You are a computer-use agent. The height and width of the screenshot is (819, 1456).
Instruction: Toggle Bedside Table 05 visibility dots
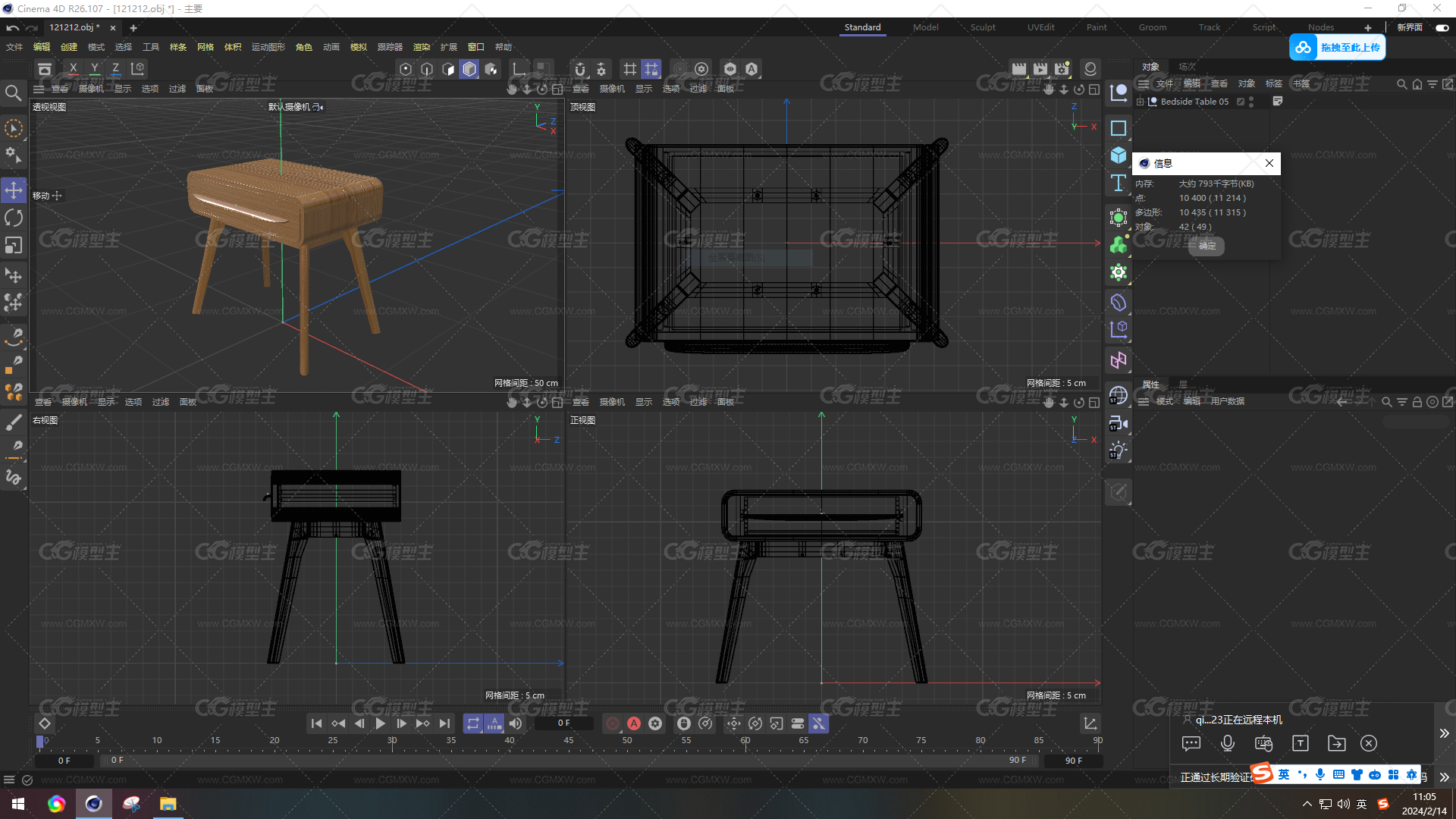tap(1251, 102)
